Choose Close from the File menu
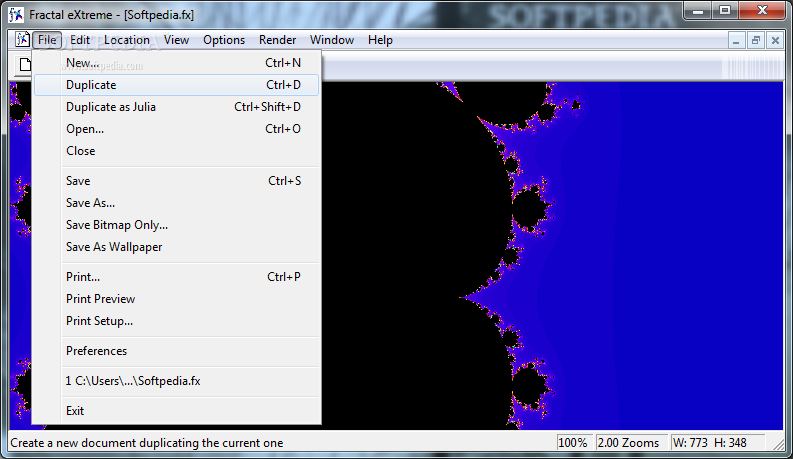Screen dimensions: 793x459 coord(177,151)
